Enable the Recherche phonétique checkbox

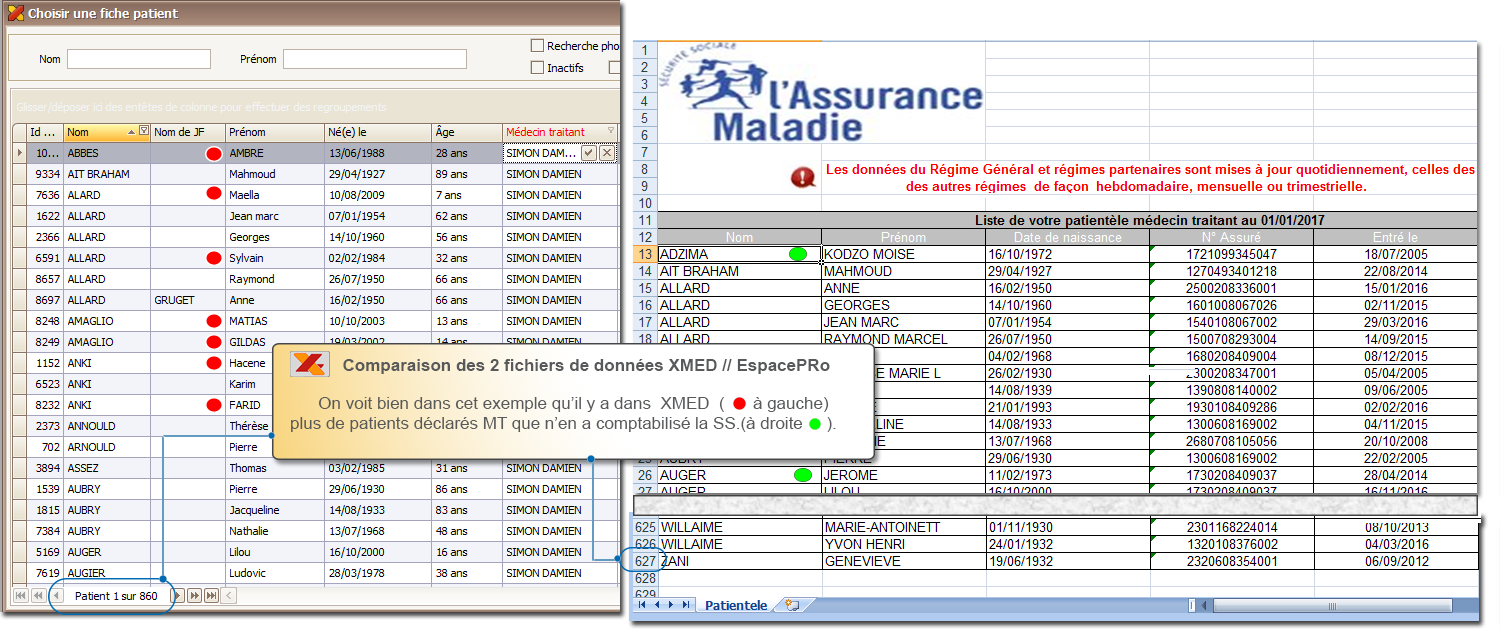point(537,46)
